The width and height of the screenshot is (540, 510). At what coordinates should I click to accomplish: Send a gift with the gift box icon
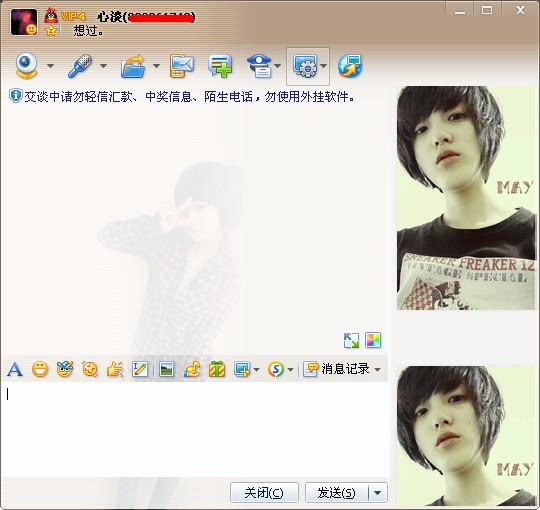click(217, 369)
